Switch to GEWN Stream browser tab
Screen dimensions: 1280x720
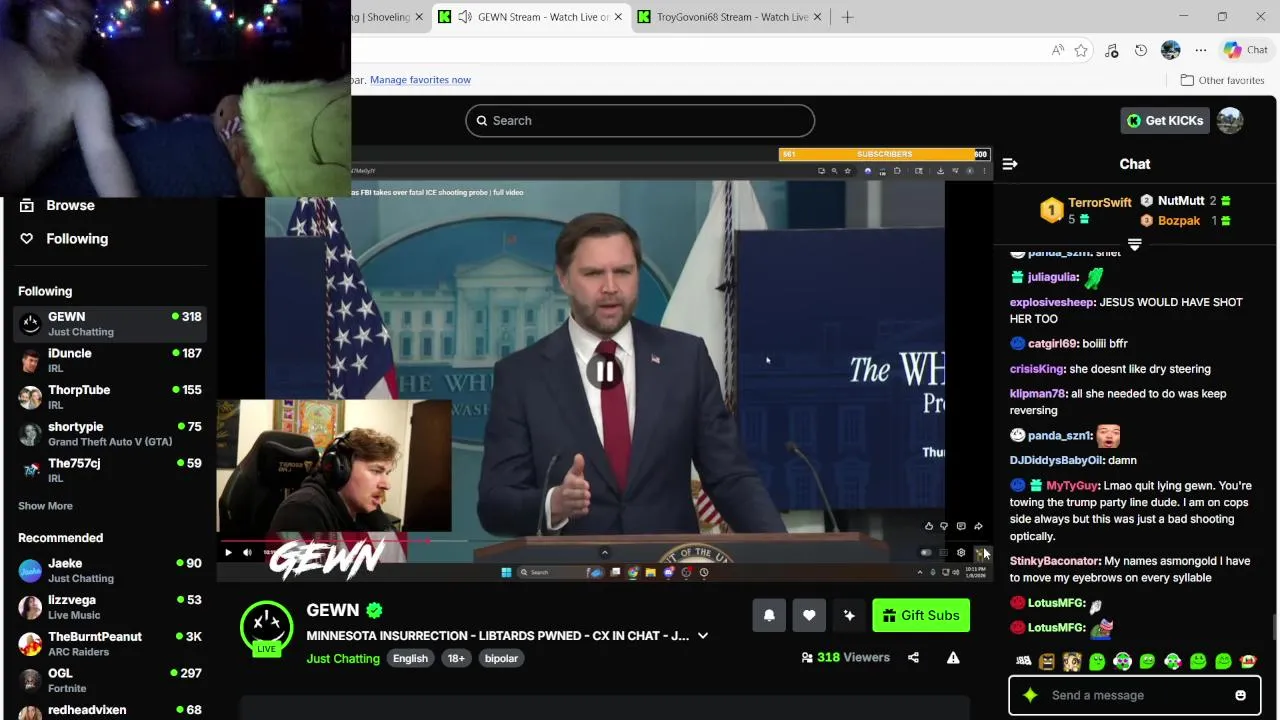(x=533, y=17)
